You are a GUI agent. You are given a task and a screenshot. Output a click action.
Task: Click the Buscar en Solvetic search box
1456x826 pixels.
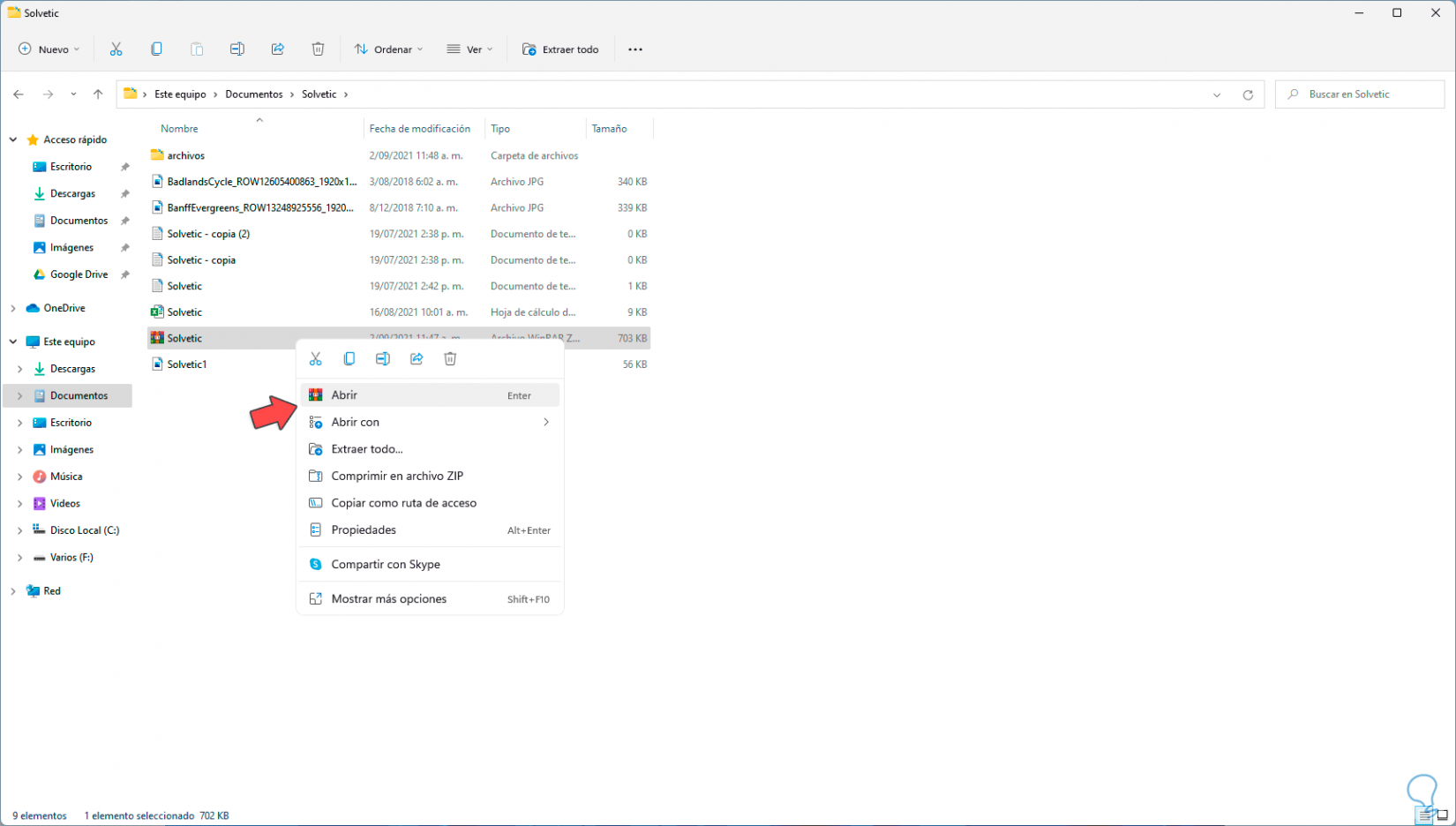(x=1360, y=94)
